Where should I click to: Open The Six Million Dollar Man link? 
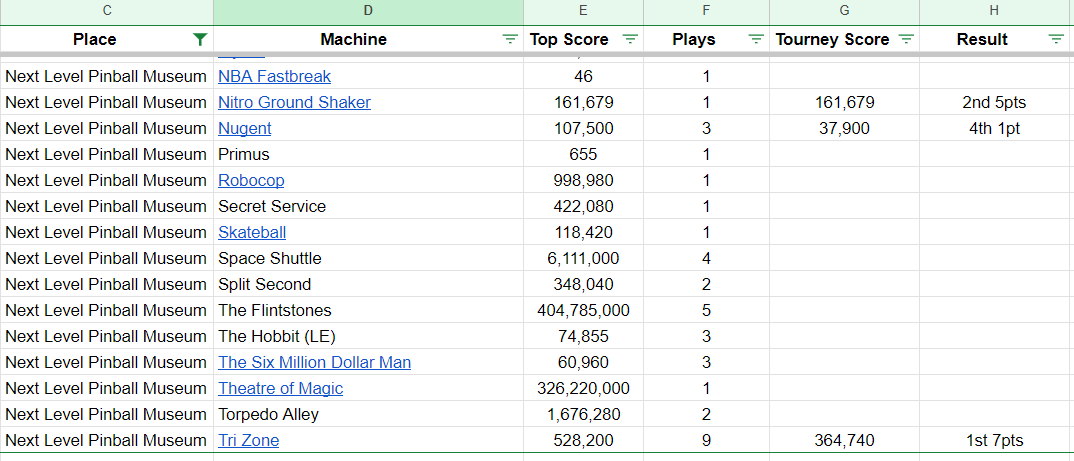pyautogui.click(x=314, y=362)
